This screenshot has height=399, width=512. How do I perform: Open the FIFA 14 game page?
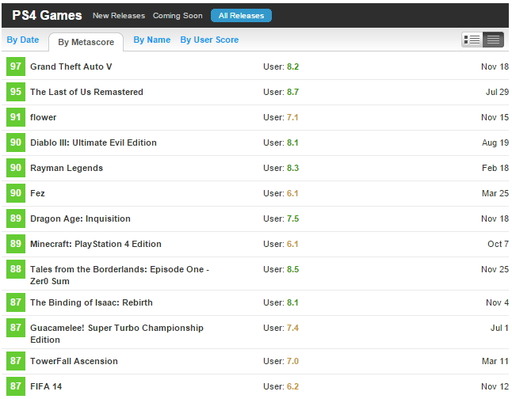46,387
